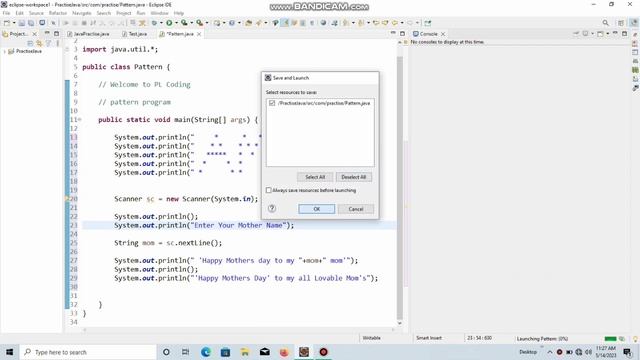Click the Open Type toolbar icon
Viewport: 640px width, 360px height.
tap(248, 23)
